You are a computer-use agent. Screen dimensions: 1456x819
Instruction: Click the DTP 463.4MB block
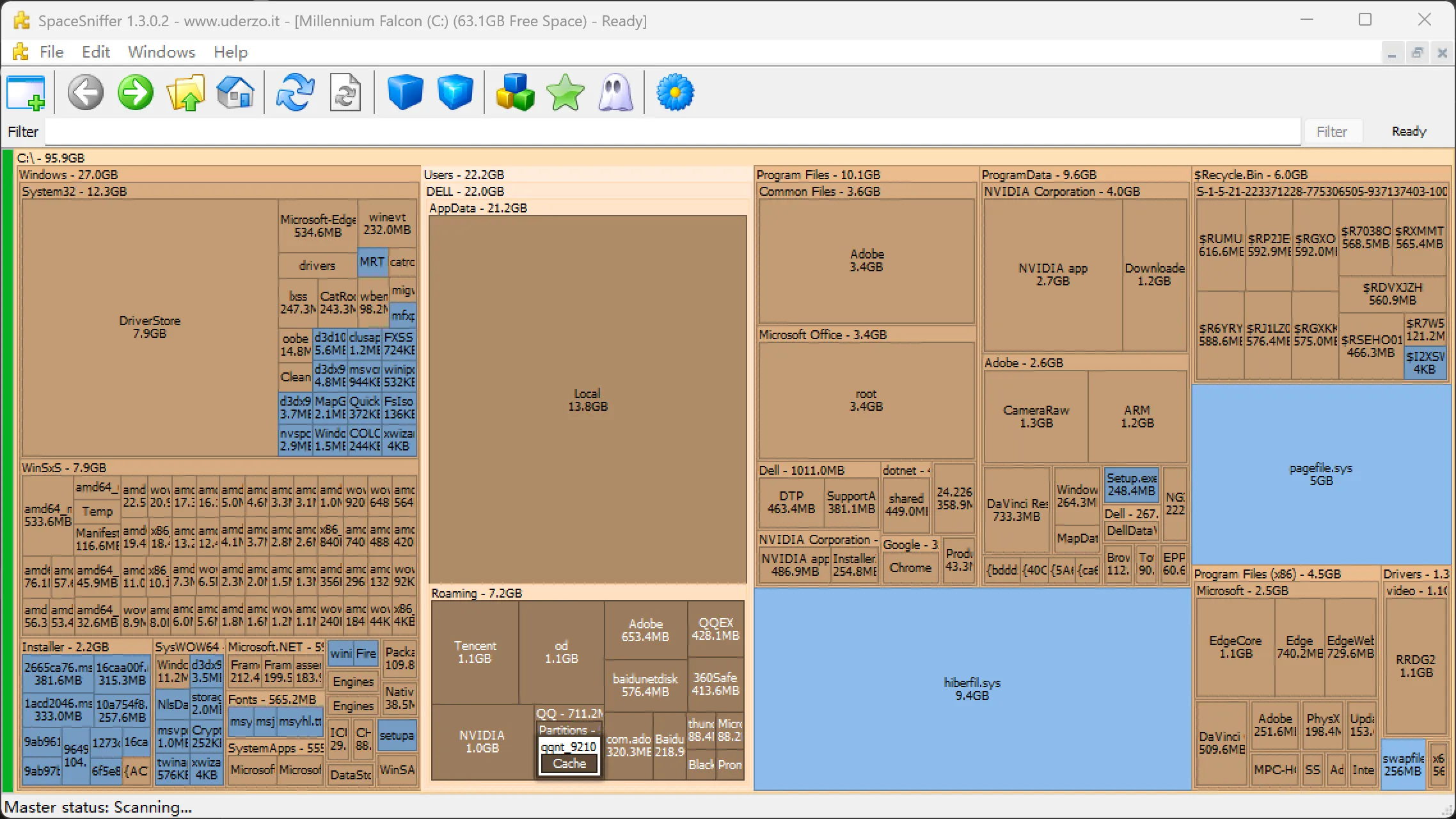(x=791, y=502)
